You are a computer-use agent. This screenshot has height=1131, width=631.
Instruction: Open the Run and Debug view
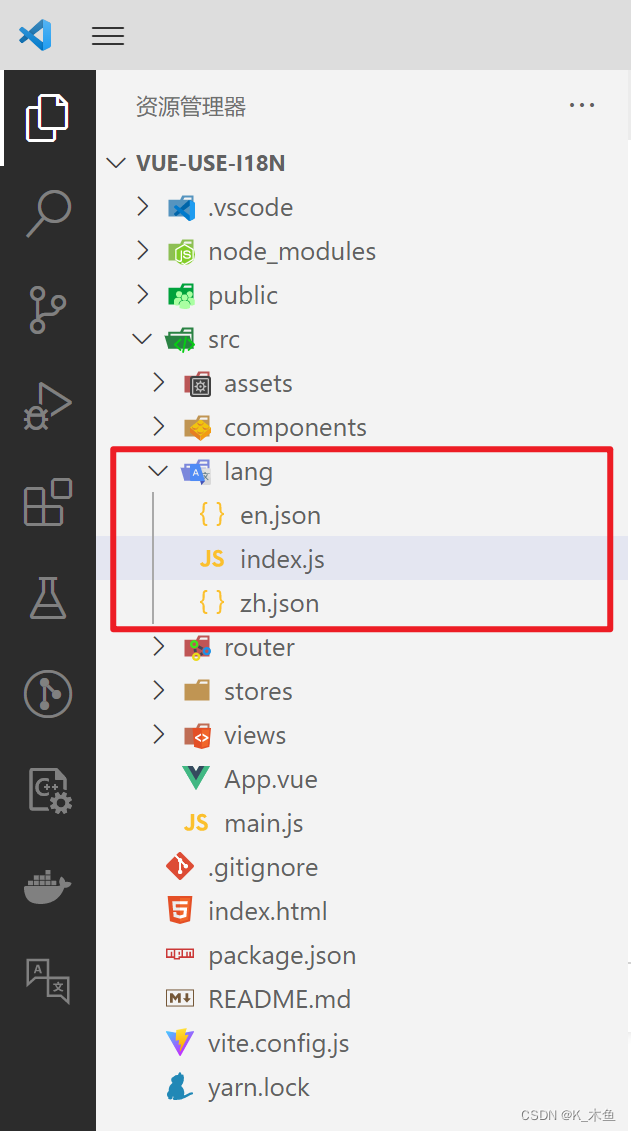pyautogui.click(x=48, y=406)
